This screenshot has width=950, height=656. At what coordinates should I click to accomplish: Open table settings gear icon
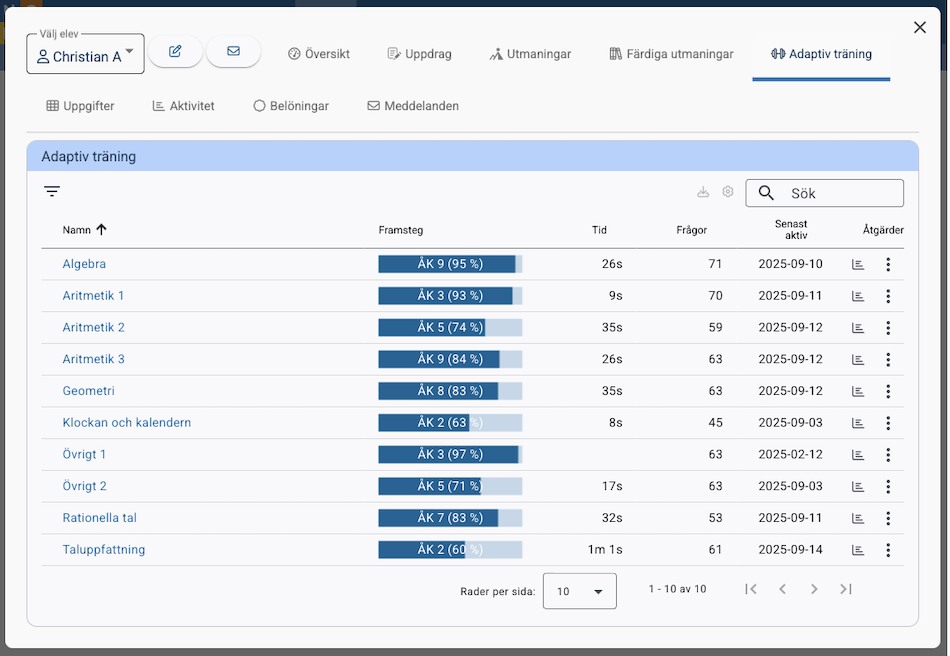pos(728,192)
